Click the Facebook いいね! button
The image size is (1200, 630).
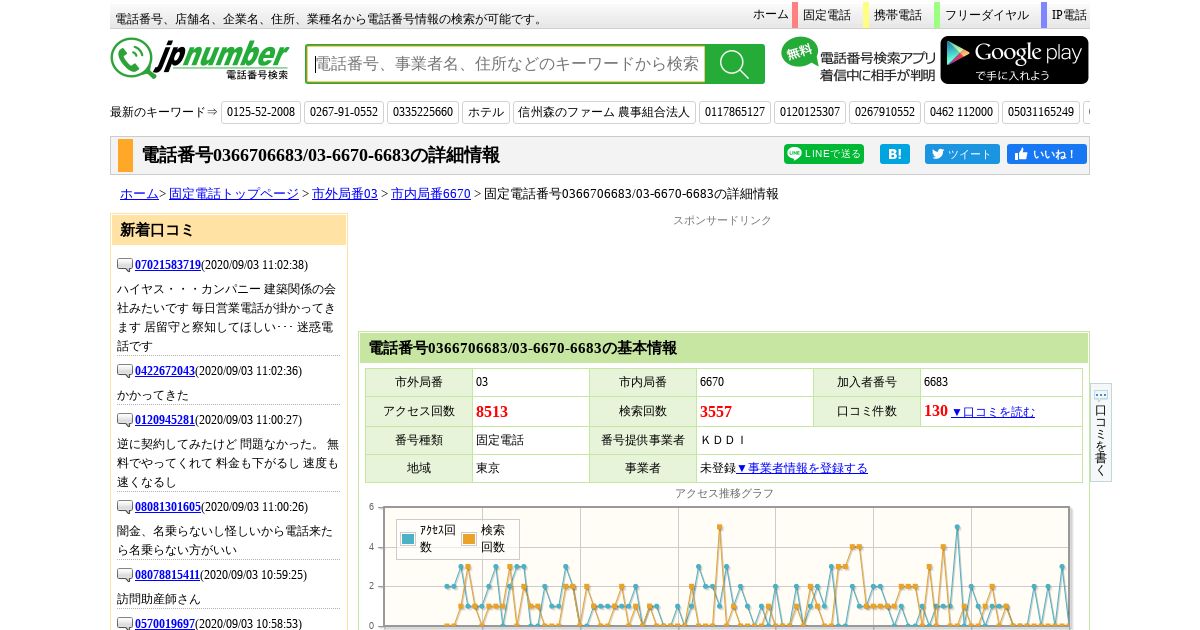click(1046, 154)
